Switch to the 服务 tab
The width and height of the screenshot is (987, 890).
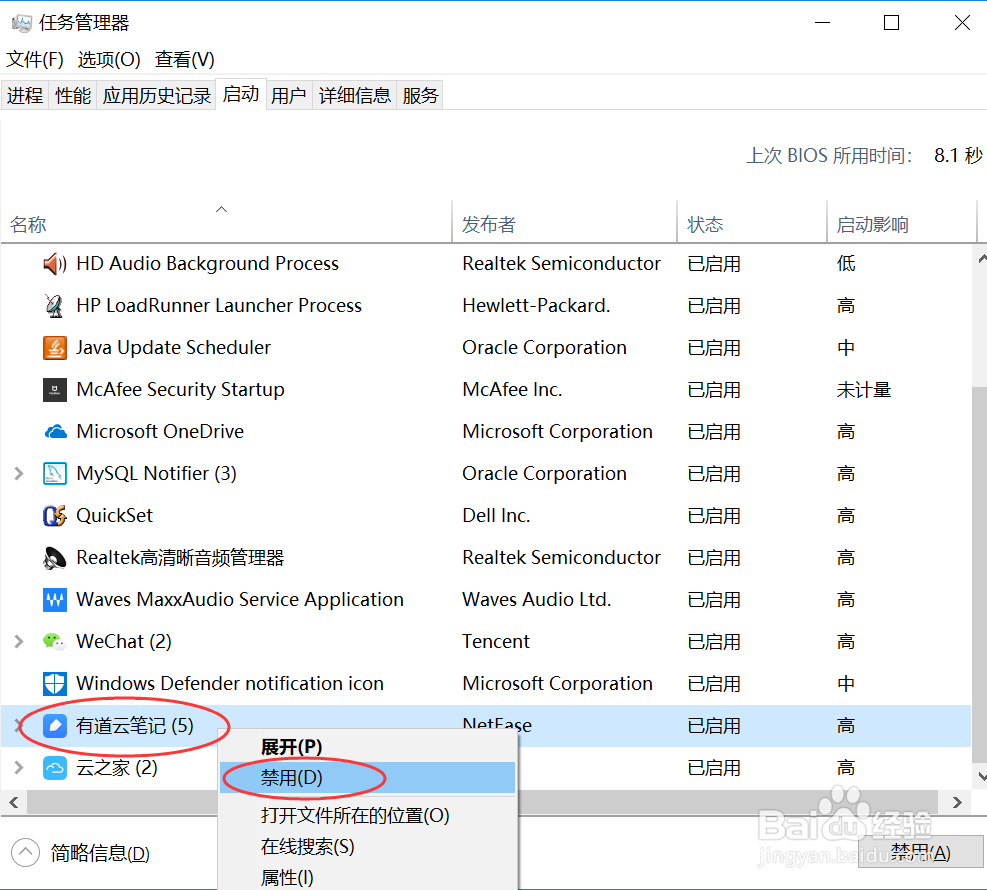coord(420,96)
